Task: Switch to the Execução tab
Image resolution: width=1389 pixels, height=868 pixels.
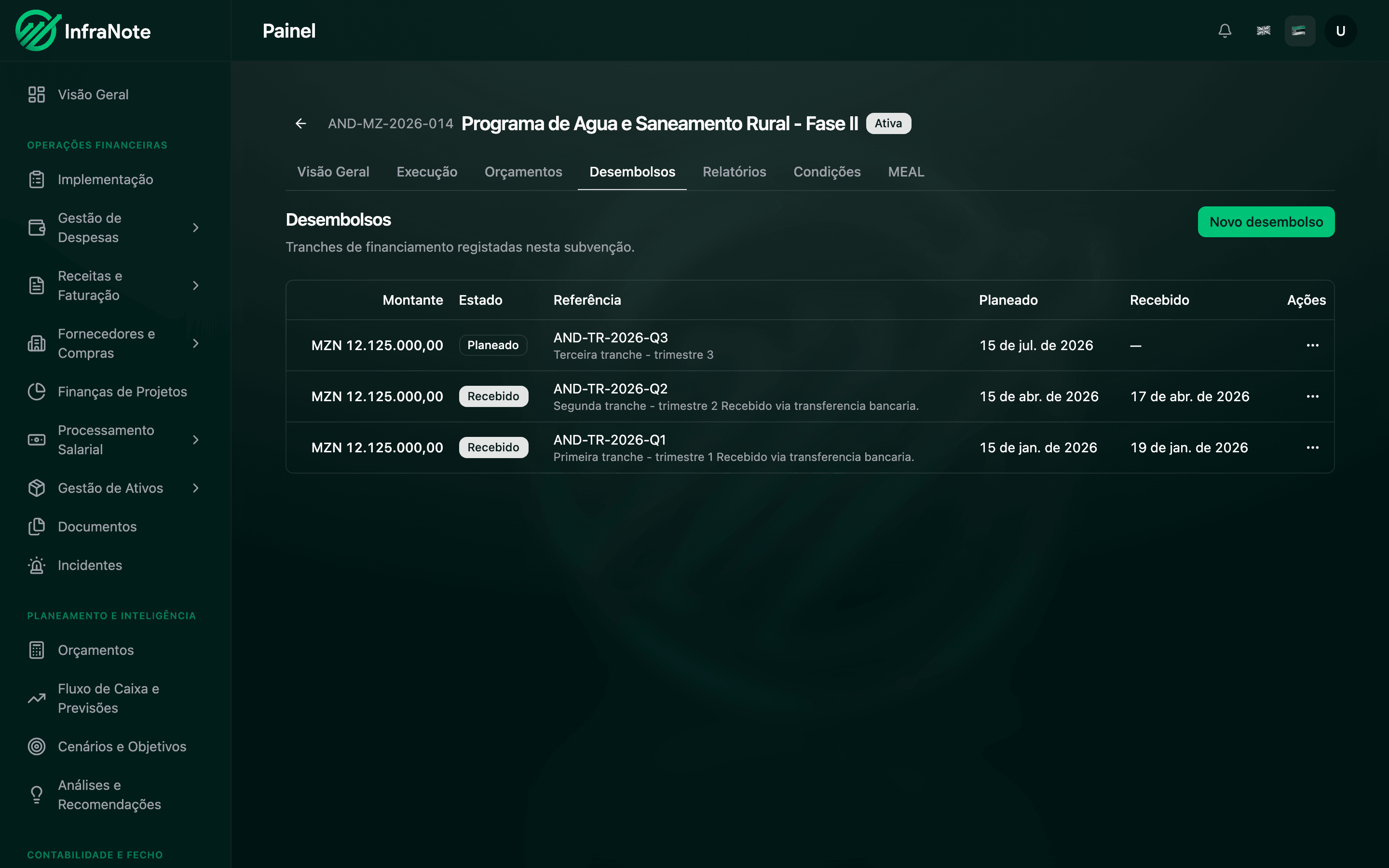Action: 426,172
